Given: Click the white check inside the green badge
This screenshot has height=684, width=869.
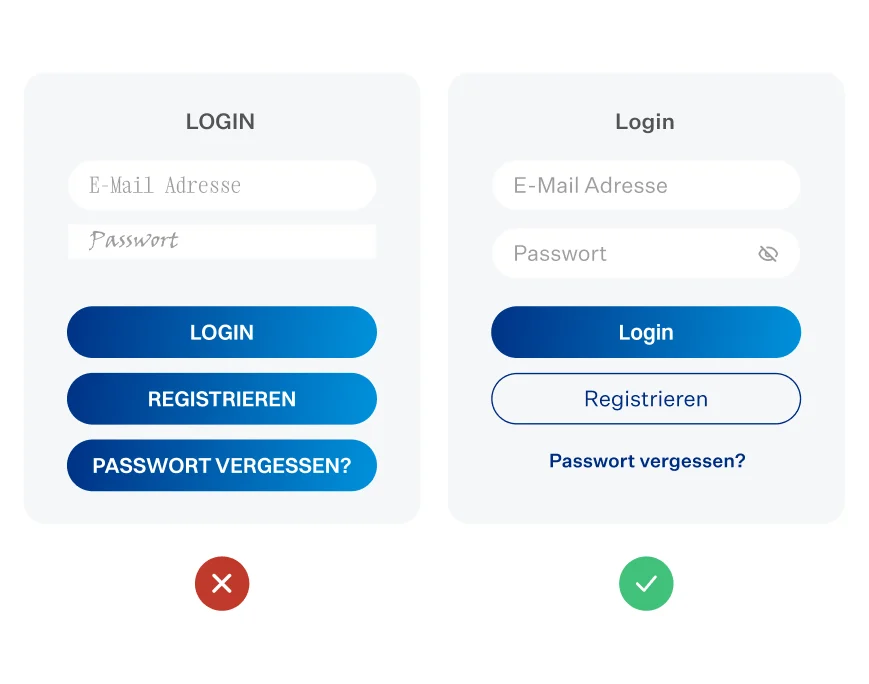Looking at the screenshot, I should click(646, 583).
